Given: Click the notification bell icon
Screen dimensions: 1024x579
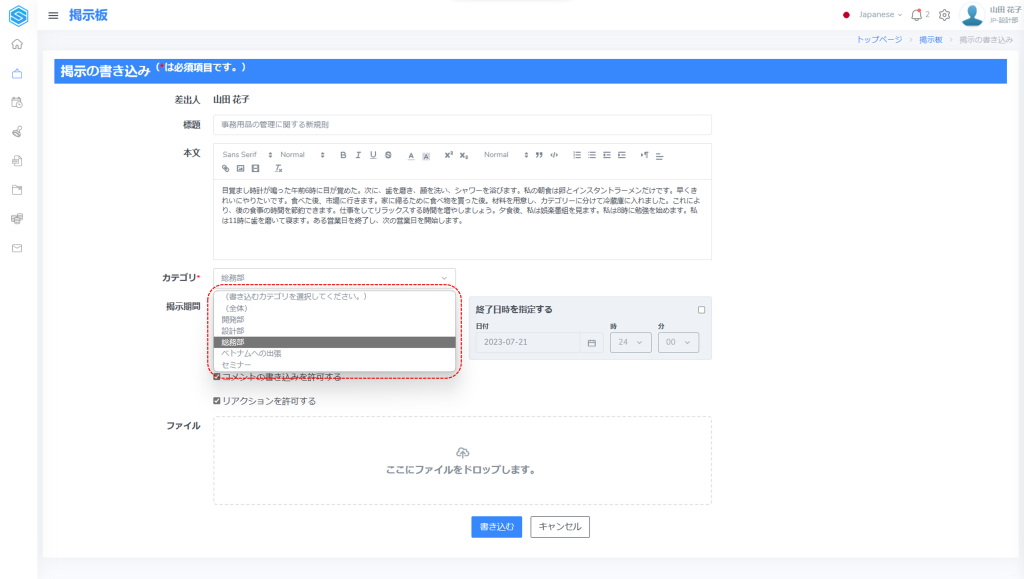Looking at the screenshot, I should click(x=916, y=15).
